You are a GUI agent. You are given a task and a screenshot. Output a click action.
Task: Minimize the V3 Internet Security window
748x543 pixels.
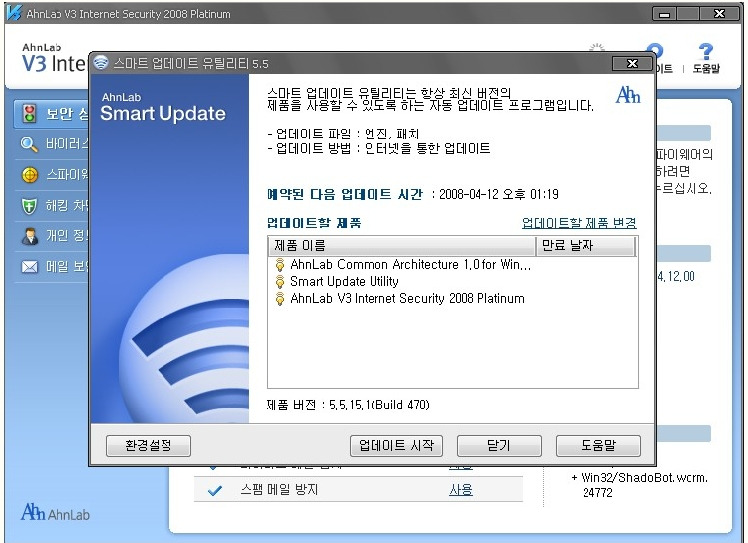coord(665,14)
